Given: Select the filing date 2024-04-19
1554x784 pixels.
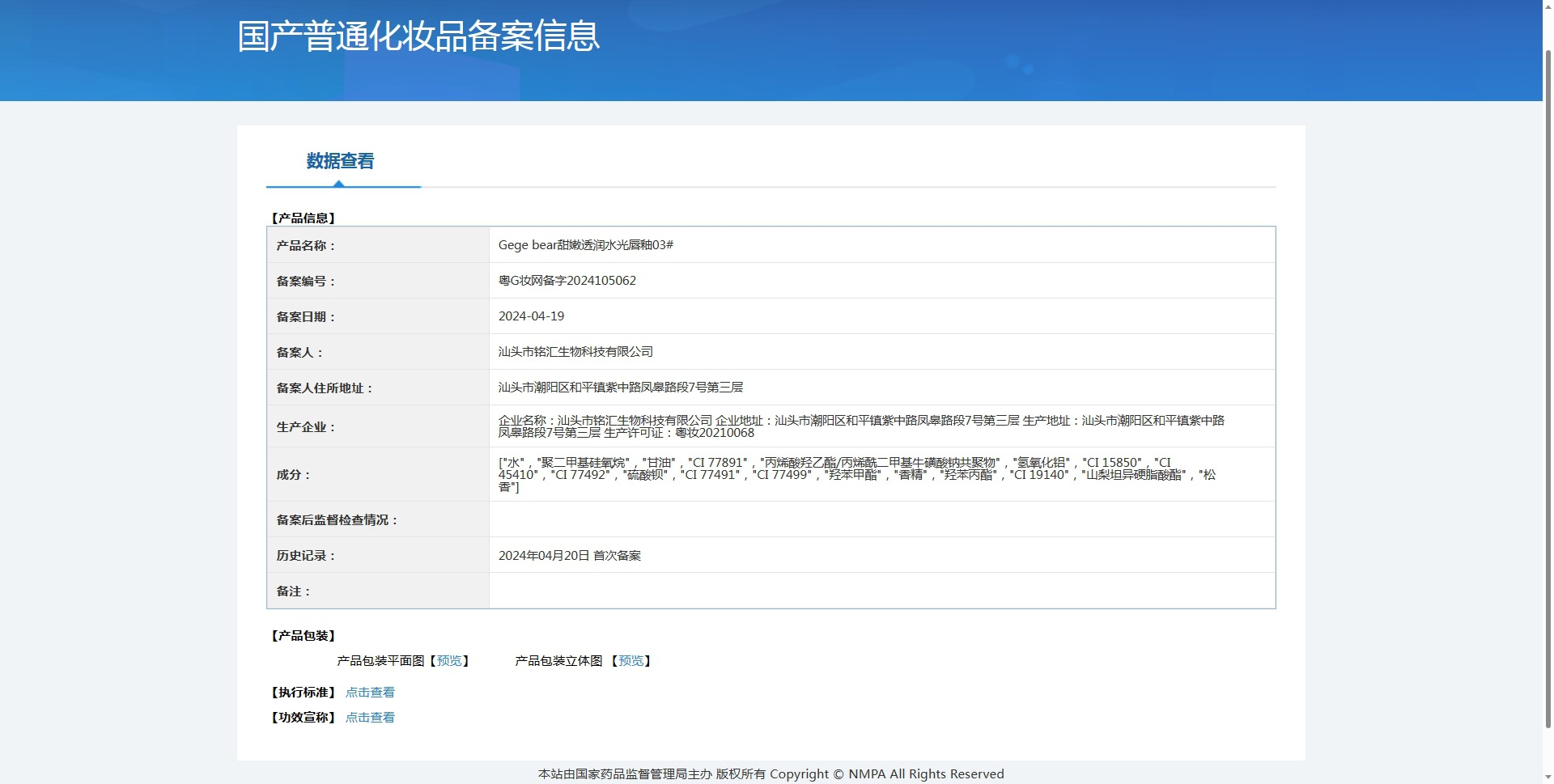Looking at the screenshot, I should 531,316.
